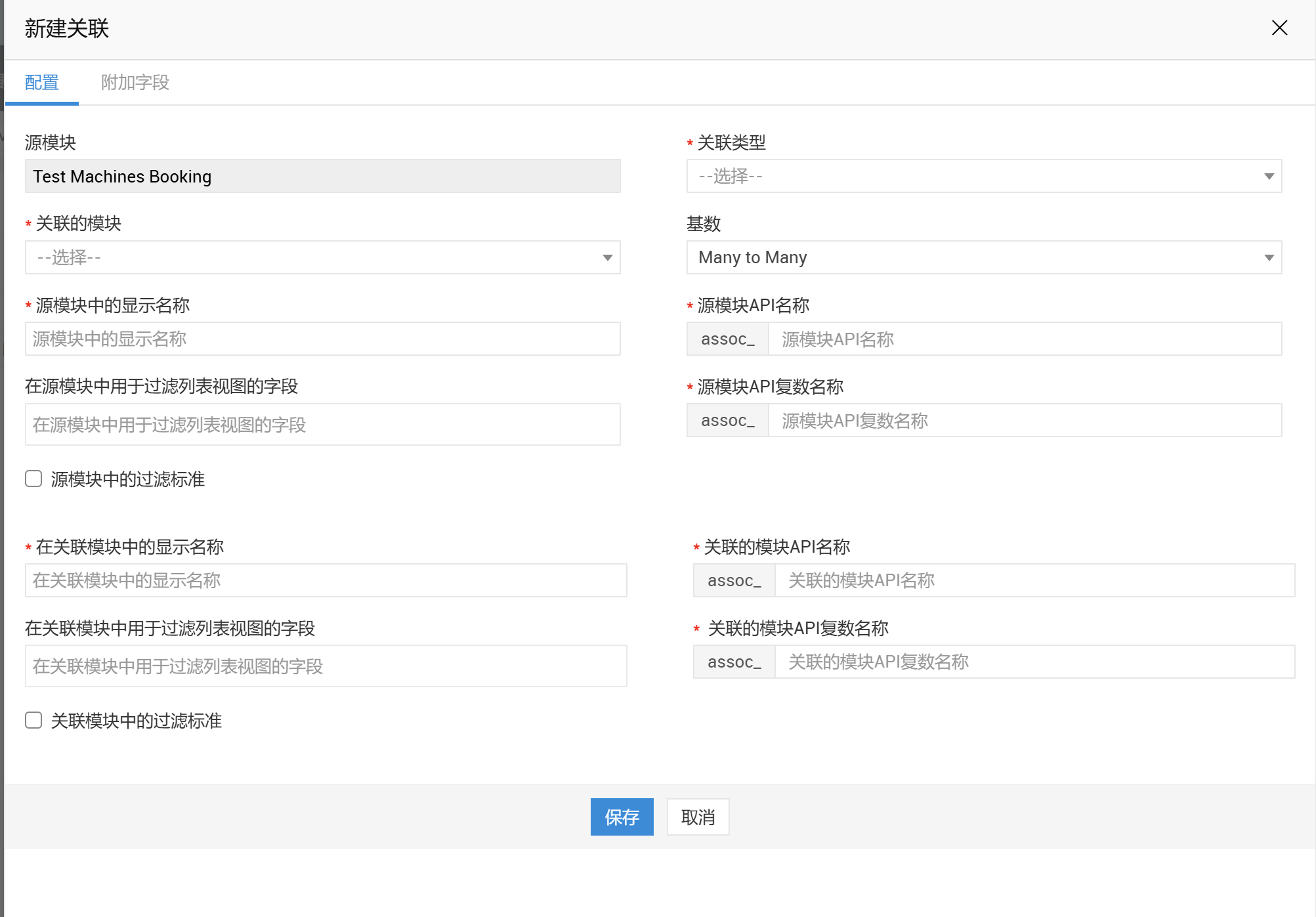This screenshot has width=1316, height=917.
Task: Switch to the 附加字段 tab
Action: [x=135, y=82]
